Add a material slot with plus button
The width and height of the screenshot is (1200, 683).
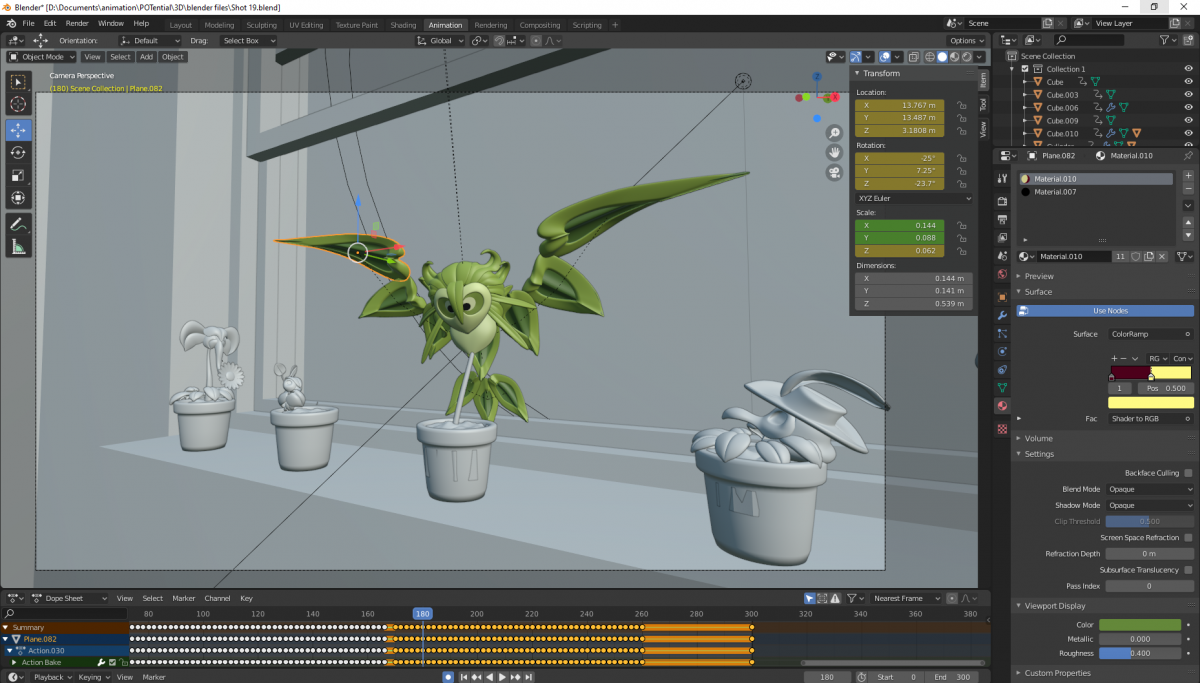pos(1188,176)
